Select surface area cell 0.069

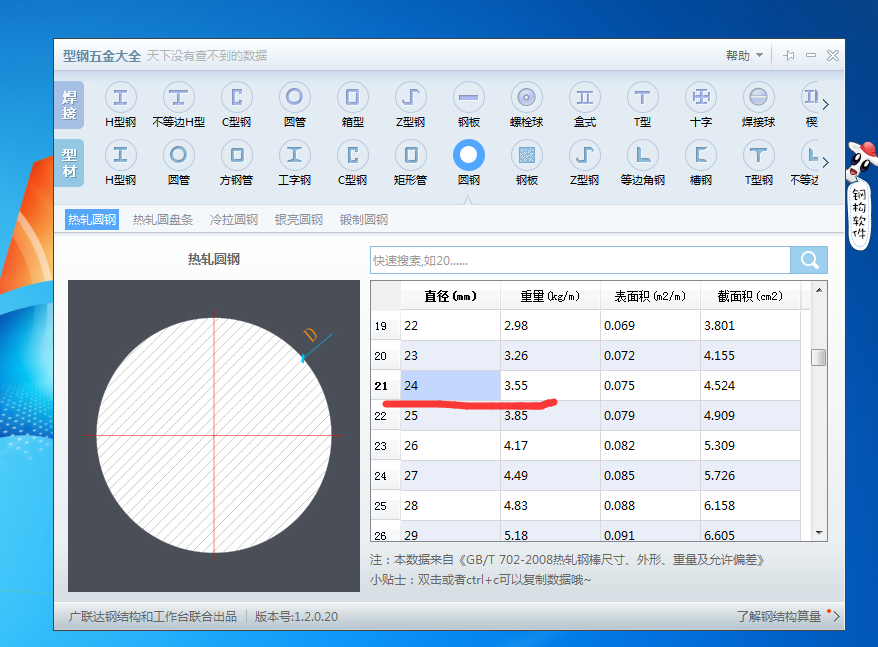coord(650,325)
